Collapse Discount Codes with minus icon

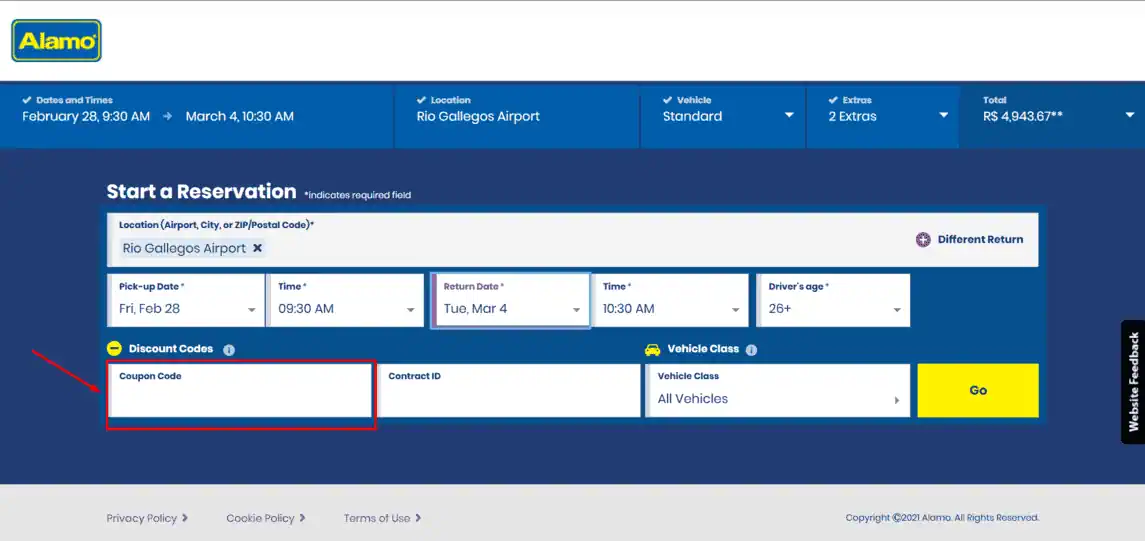click(114, 349)
